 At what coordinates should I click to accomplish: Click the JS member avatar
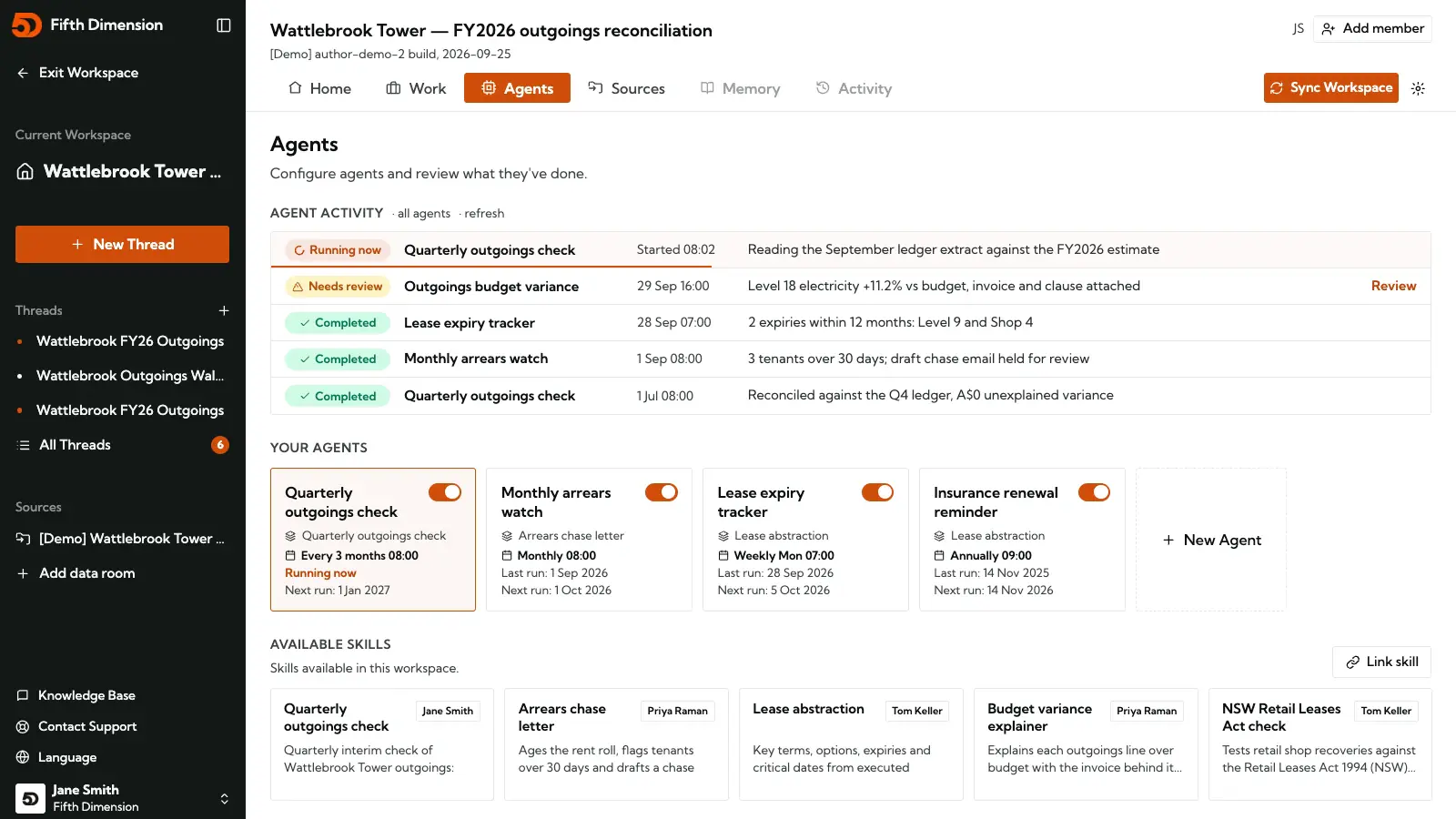pyautogui.click(x=1299, y=29)
